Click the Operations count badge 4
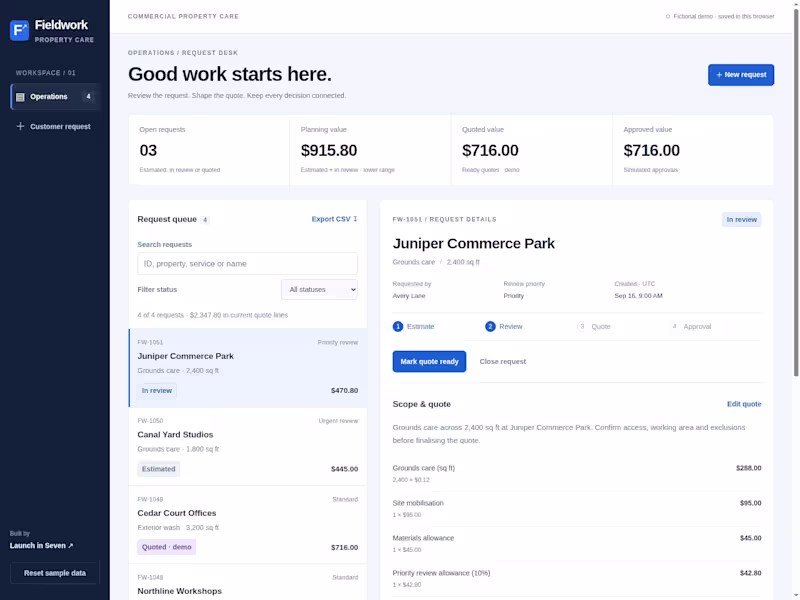The height and width of the screenshot is (600, 800). click(88, 96)
